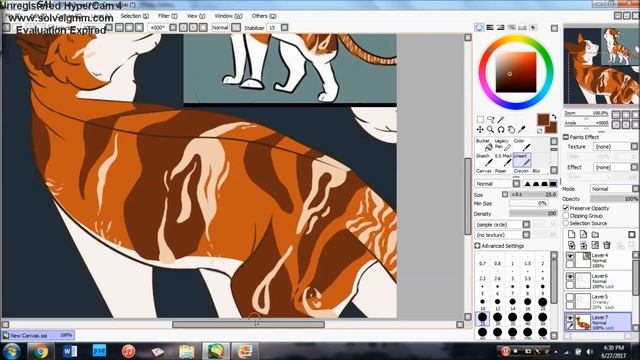640x360 pixels.
Task: Open the (simple circle) brush shape dropdown
Action: pyautogui.click(x=502, y=224)
